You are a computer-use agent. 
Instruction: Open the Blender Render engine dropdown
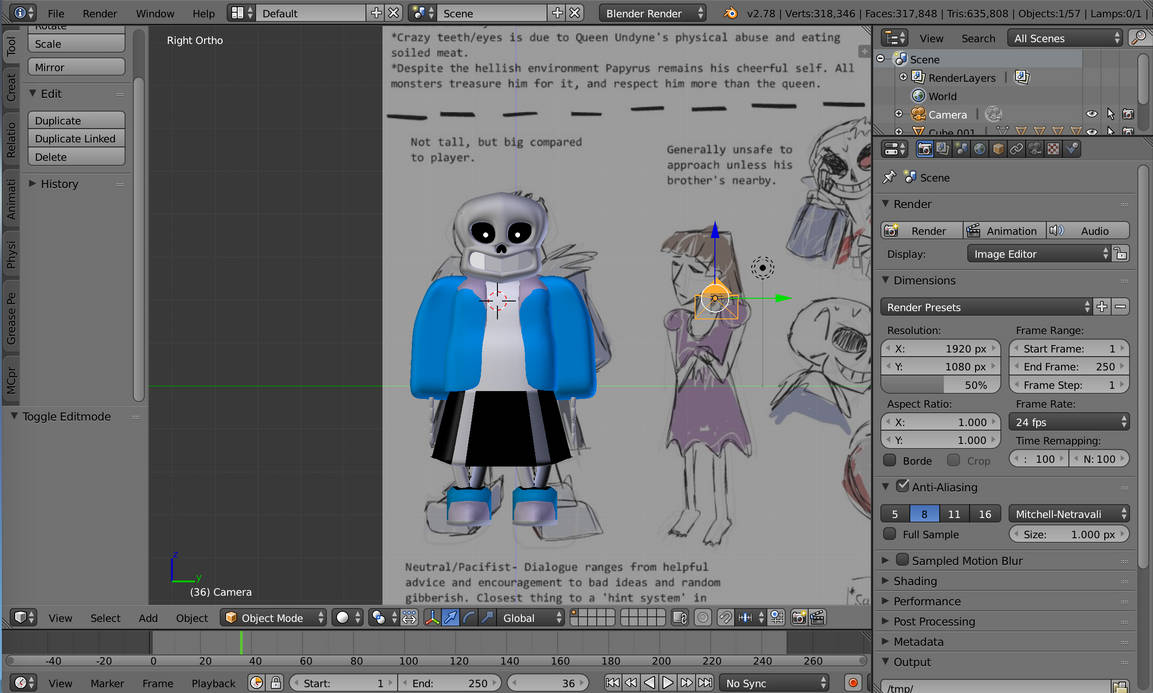[x=653, y=13]
